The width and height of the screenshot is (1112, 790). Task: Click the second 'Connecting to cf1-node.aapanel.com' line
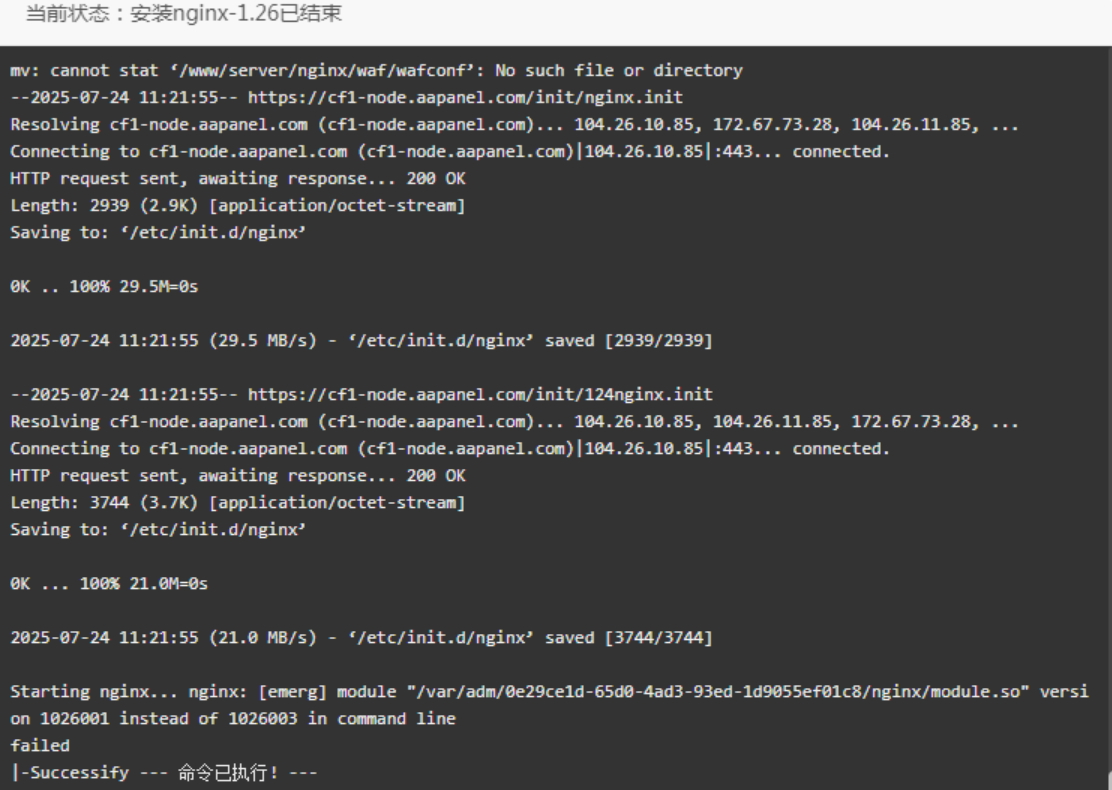coord(450,449)
